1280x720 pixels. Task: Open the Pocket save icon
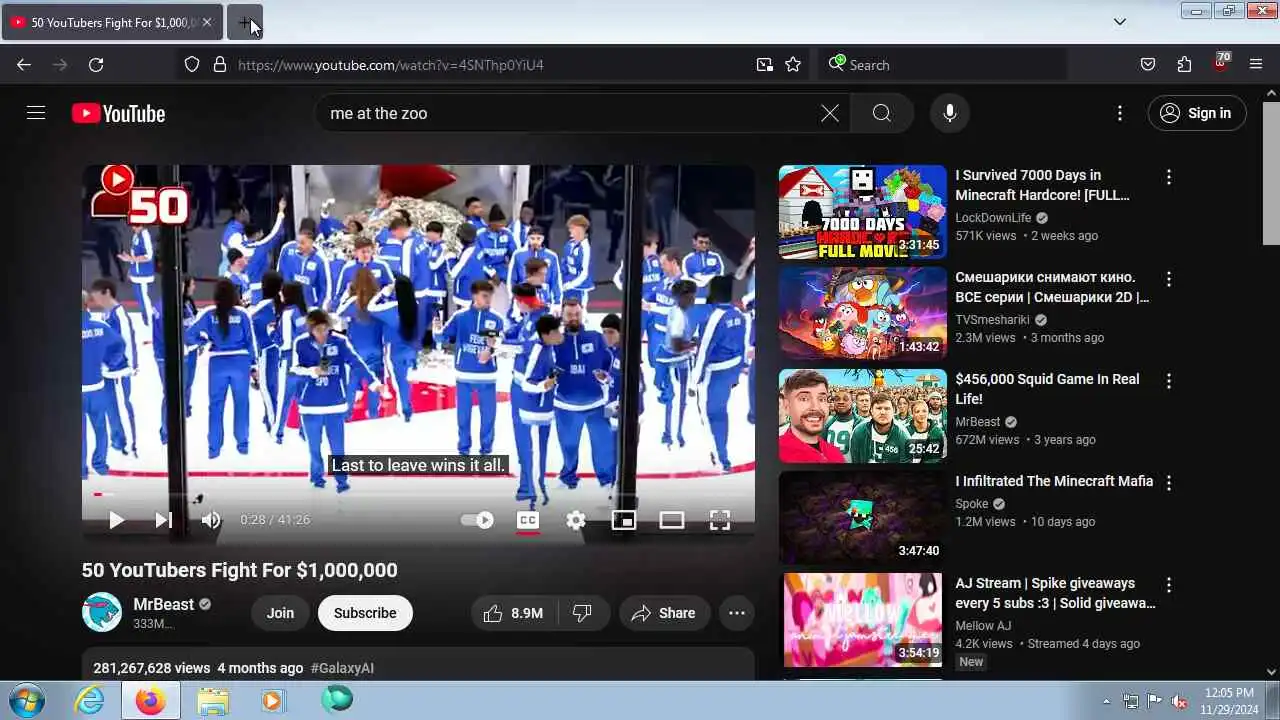[x=1148, y=65]
